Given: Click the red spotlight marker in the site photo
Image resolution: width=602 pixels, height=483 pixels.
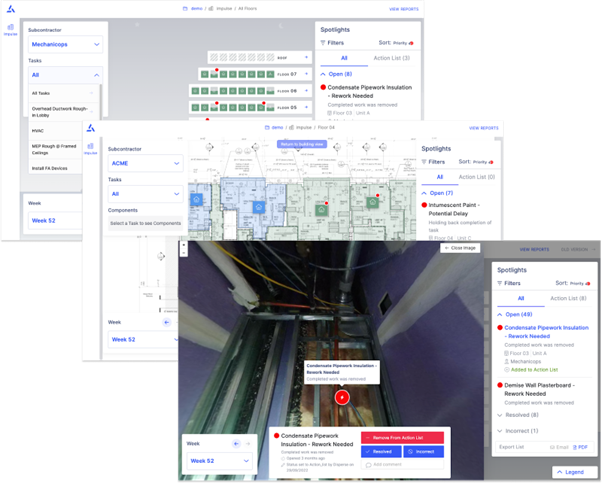Looking at the screenshot, I should 342,397.
